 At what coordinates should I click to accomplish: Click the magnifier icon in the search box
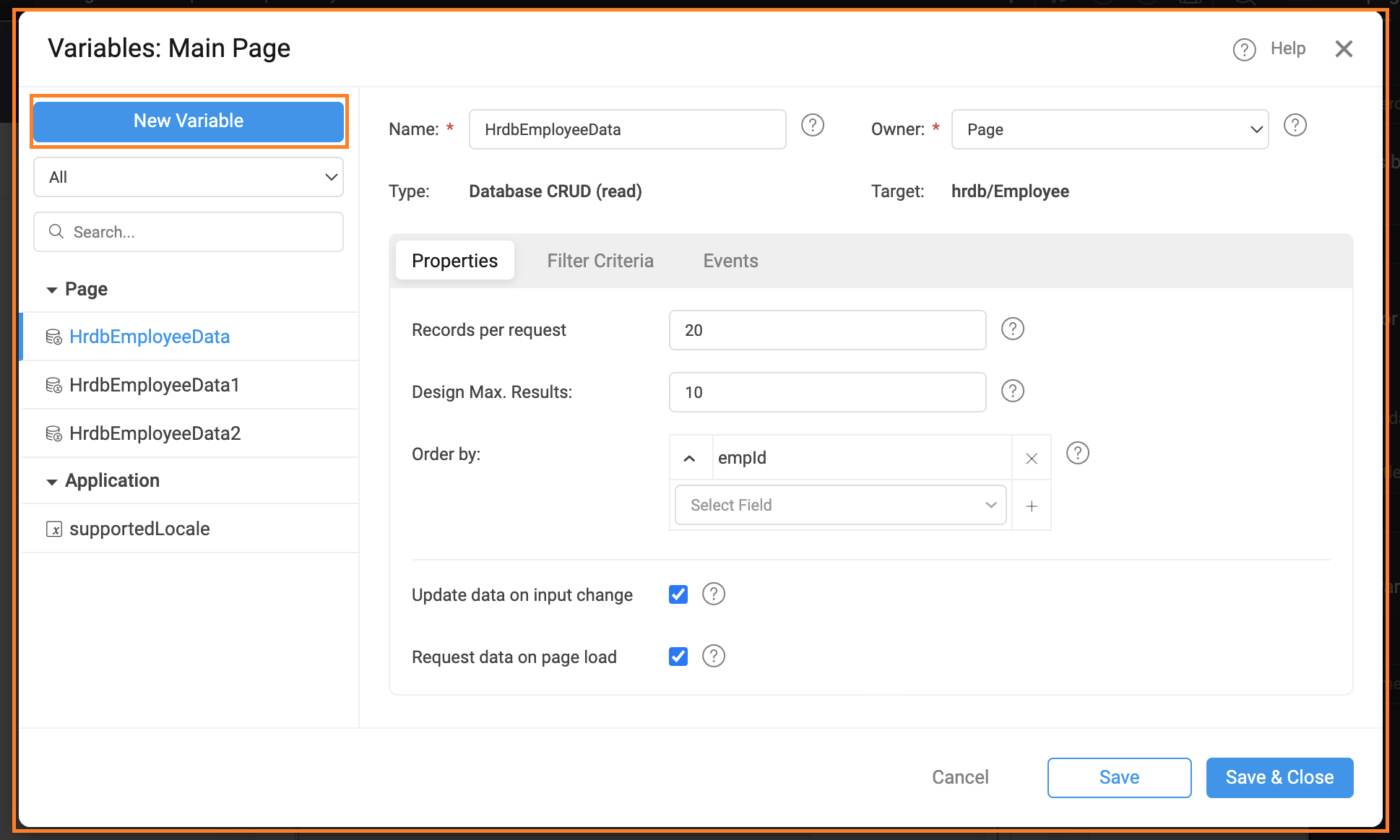click(56, 231)
